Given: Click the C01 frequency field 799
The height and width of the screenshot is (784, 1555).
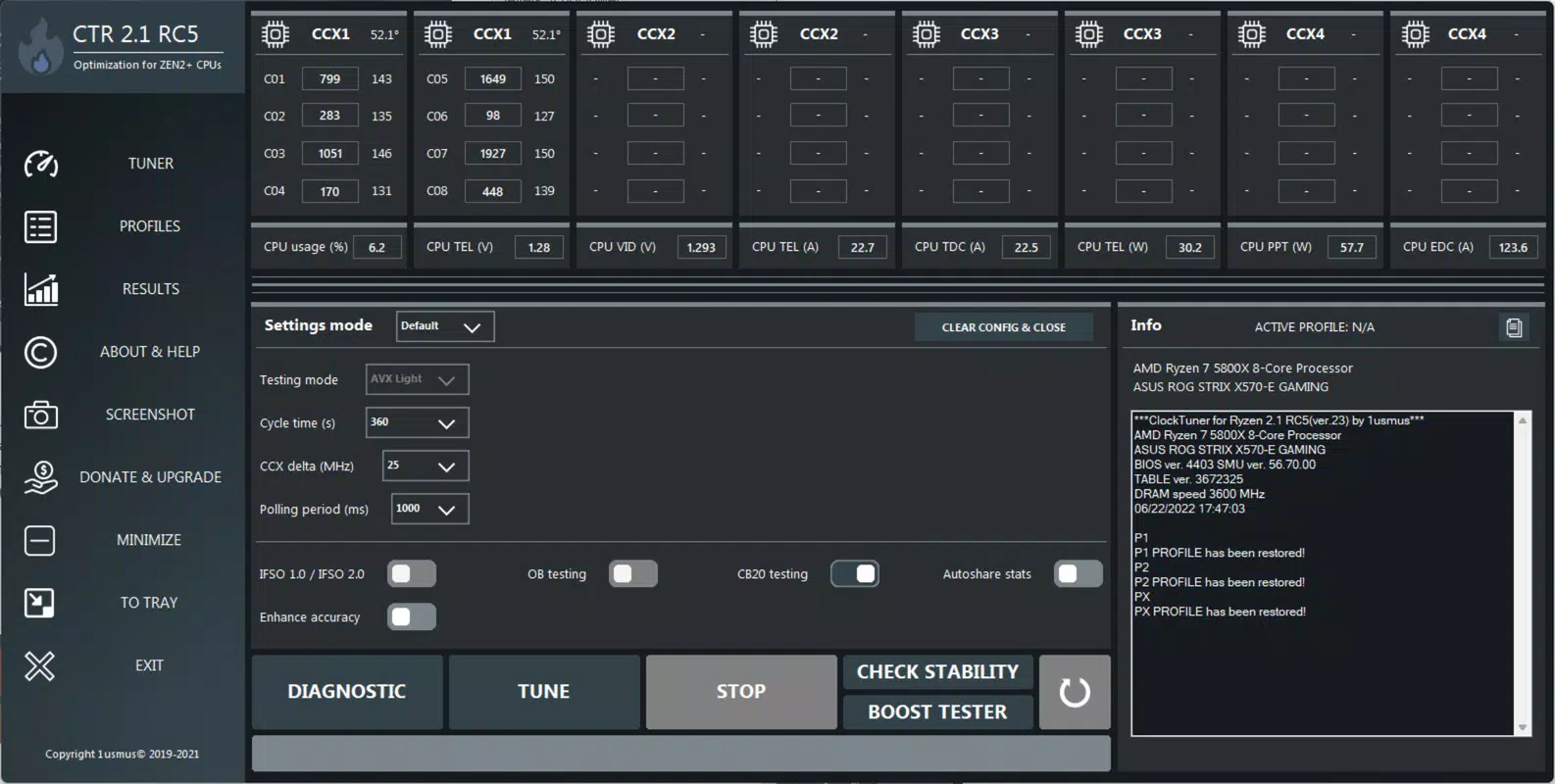Looking at the screenshot, I should pyautogui.click(x=329, y=78).
